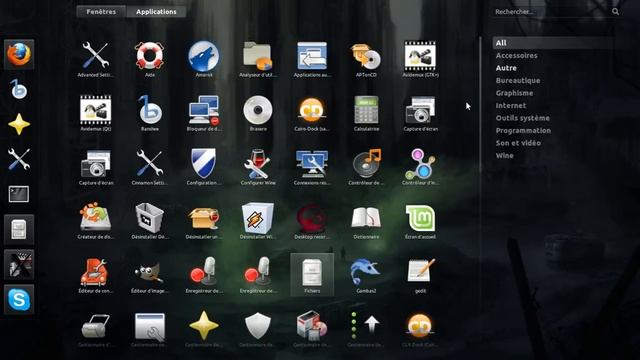This screenshot has height=360, width=640.
Task: Launch the Brasero disc burner
Action: (258, 113)
